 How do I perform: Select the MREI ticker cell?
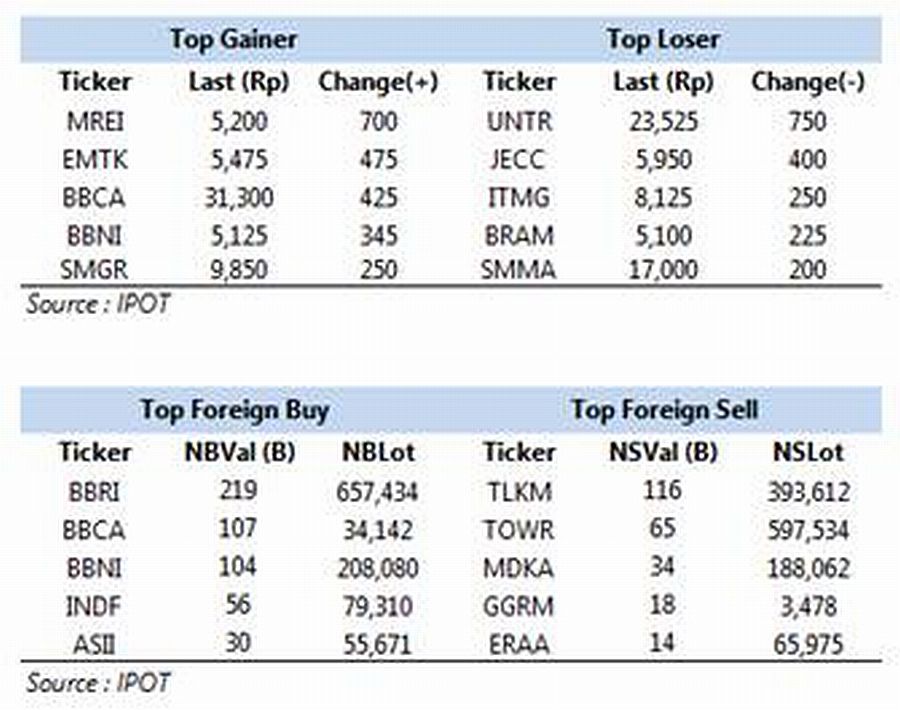(x=95, y=122)
